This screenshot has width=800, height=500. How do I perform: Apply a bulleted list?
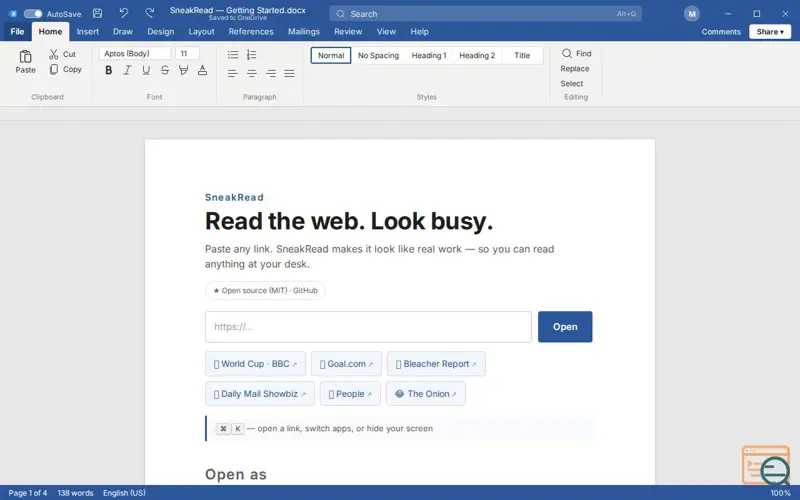click(x=233, y=55)
